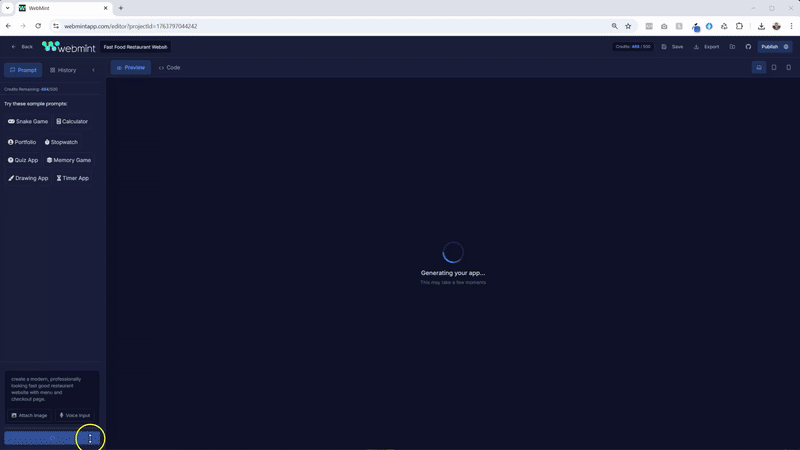Switch to the History tab
Screen dimensions: 800x450
(63, 70)
